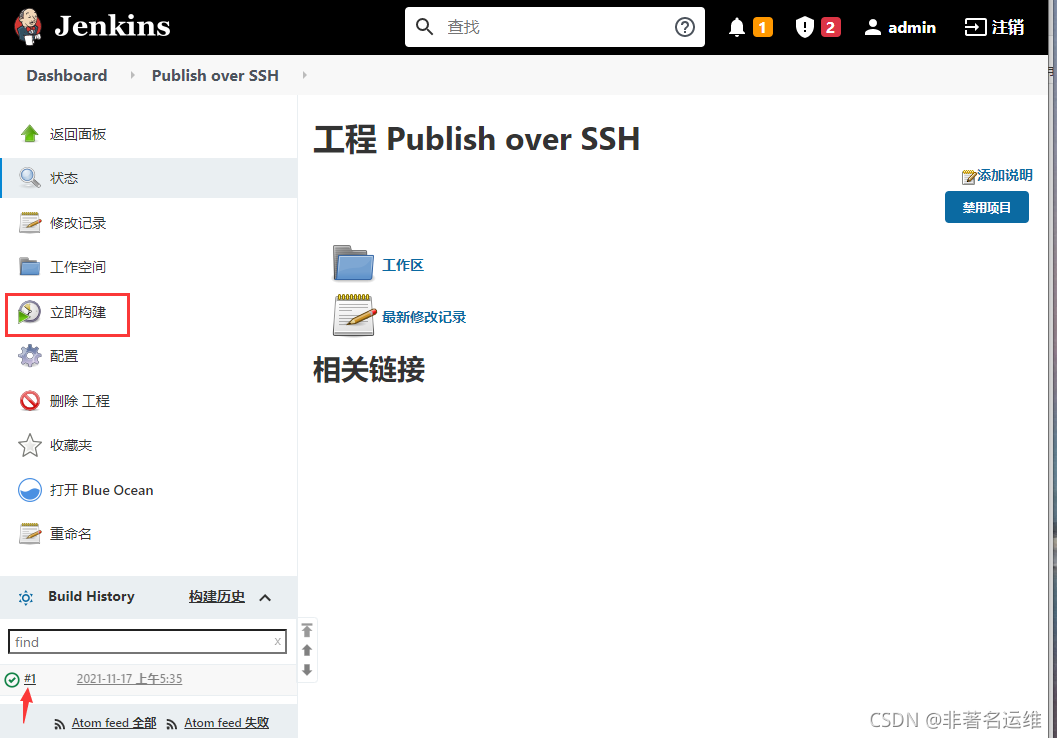The image size is (1057, 738).
Task: Open Atom feed 全部 link
Action: 114,722
